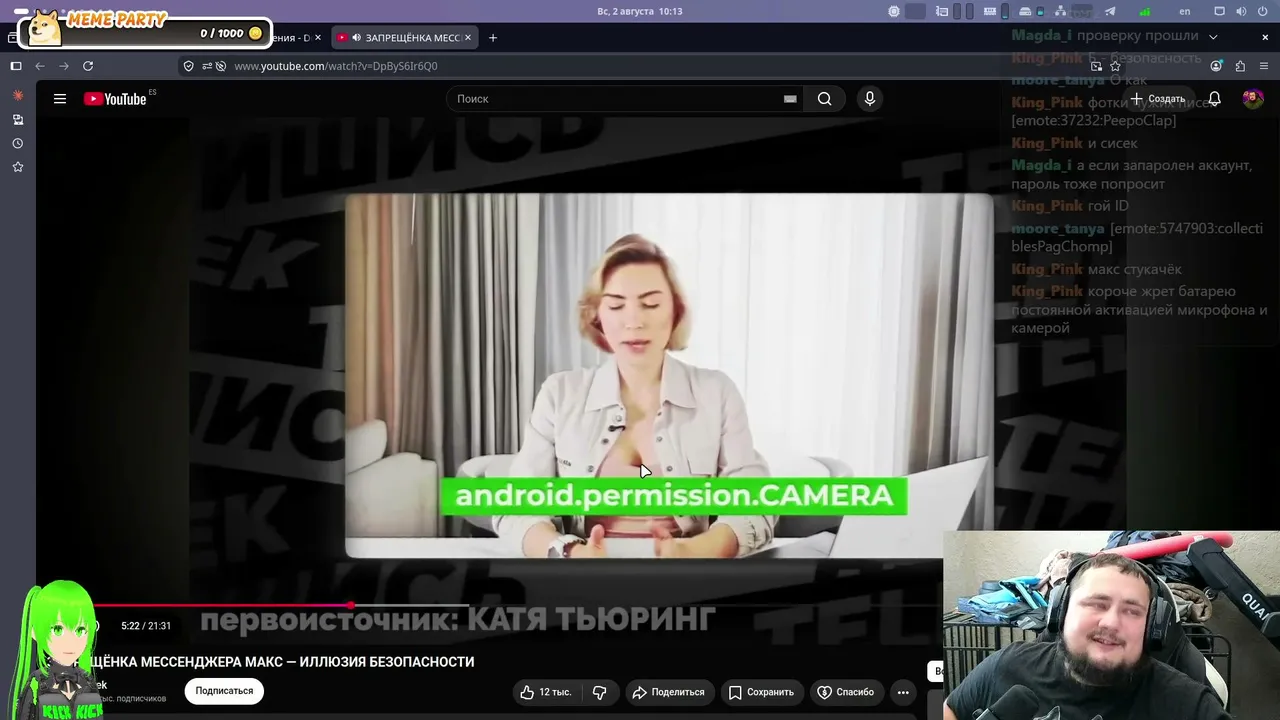The image size is (1280, 720).
Task: Open the site permissions icon in the address bar
Action: pos(207,66)
